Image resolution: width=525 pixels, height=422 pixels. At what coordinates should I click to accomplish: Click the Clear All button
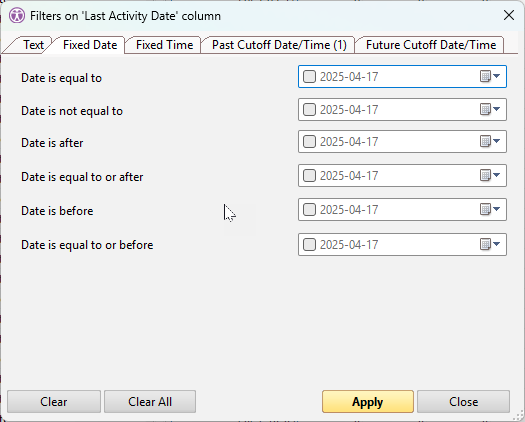(150, 402)
